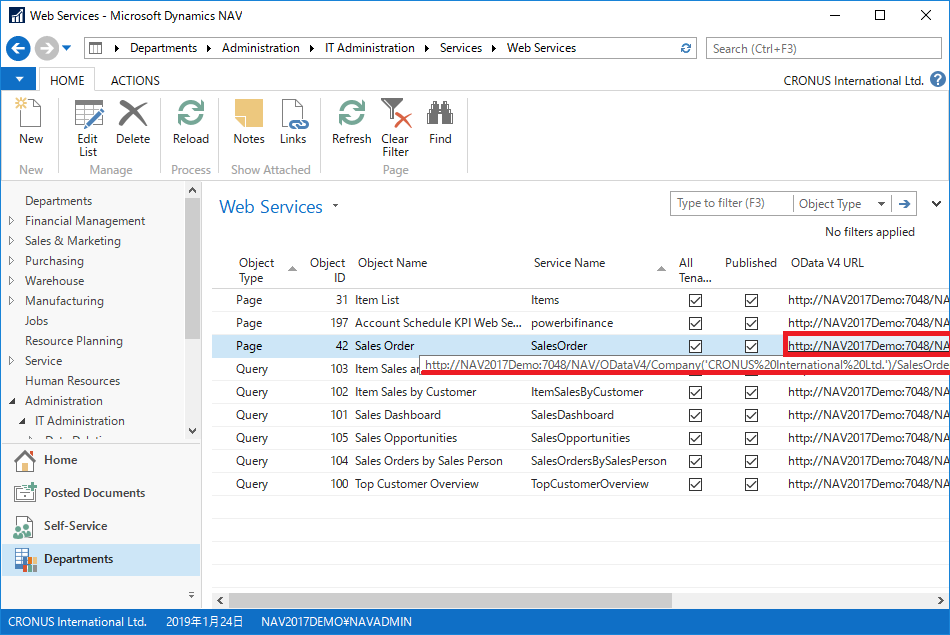Select Jobs in departments tree
The height and width of the screenshot is (635, 950).
pos(36,321)
